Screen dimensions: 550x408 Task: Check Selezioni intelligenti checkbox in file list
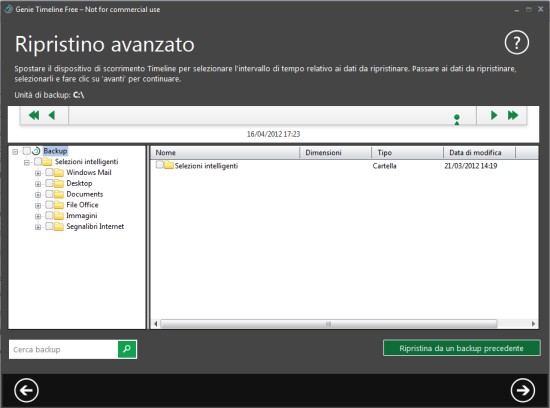pyautogui.click(x=160, y=165)
